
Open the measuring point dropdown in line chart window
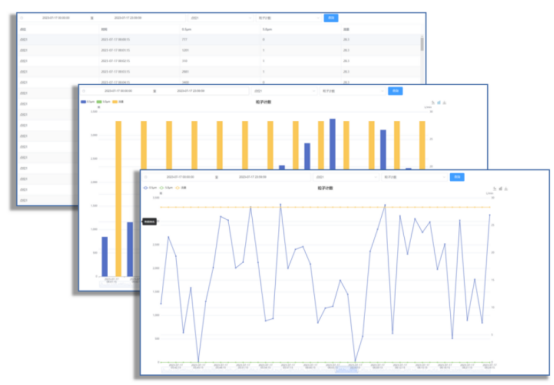[x=346, y=177]
